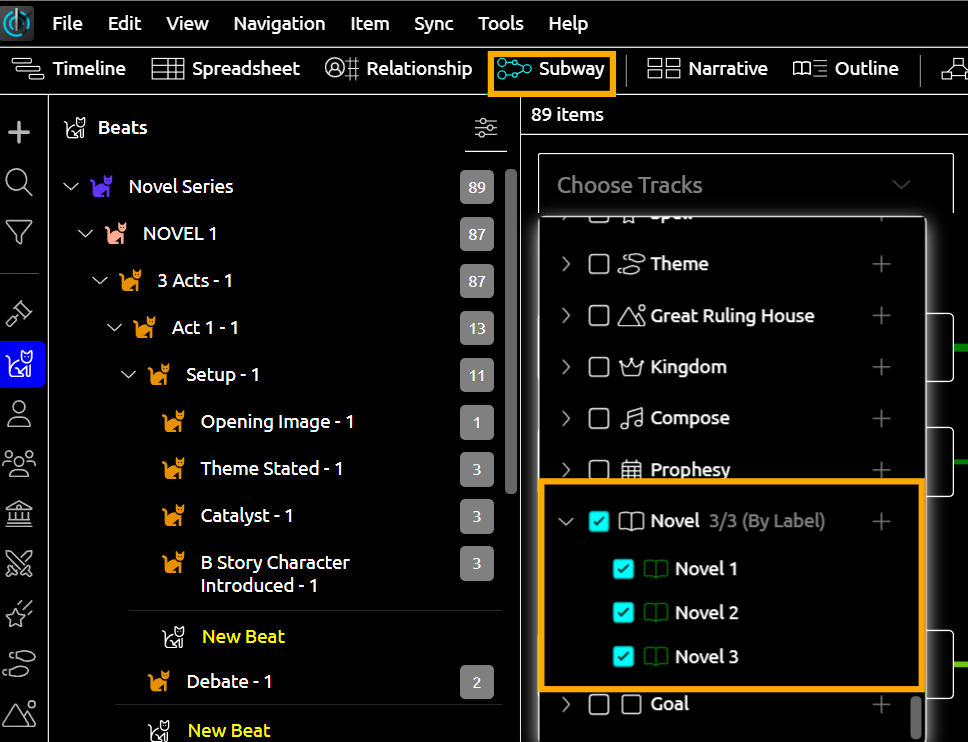Screen dimensions: 968x742
Task: Expand the Kingdom track group
Action: coord(565,367)
